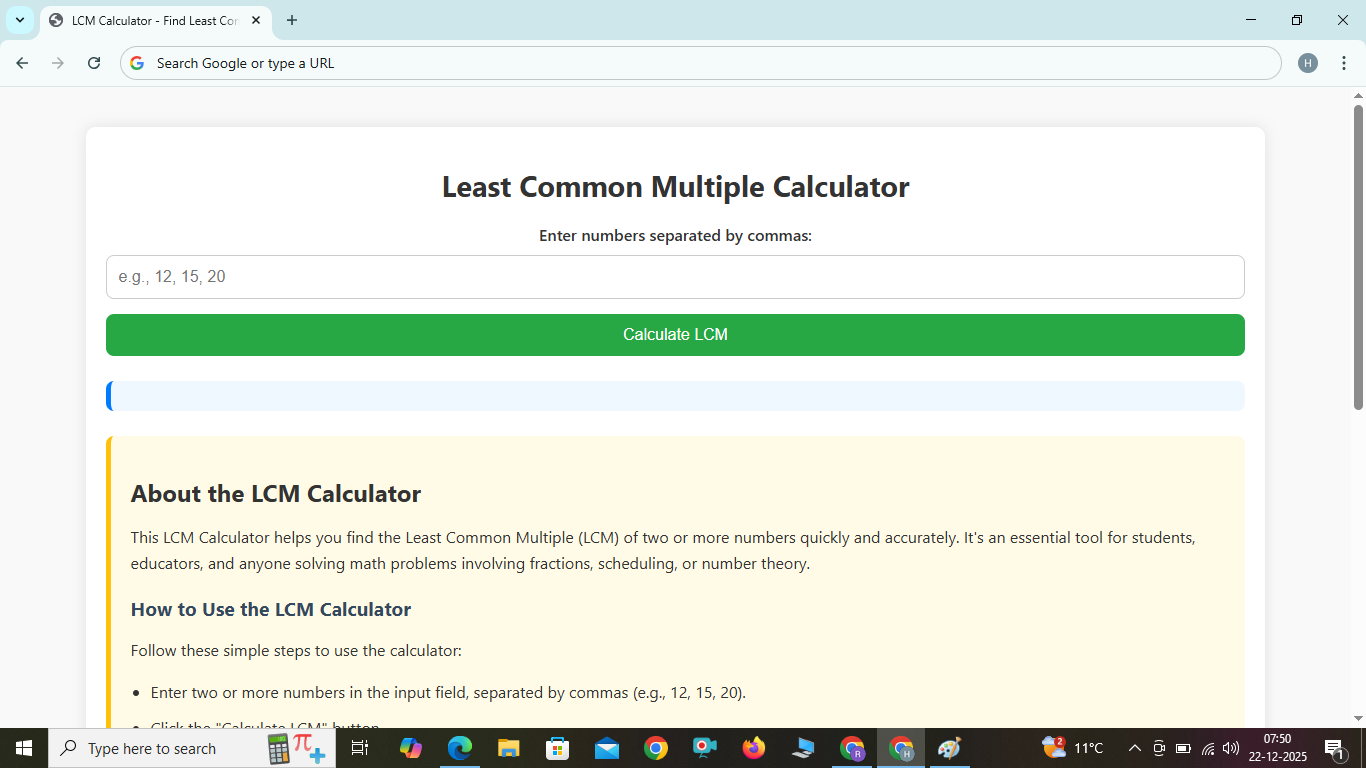Open Task View from the taskbar
This screenshot has width=1366, height=768.
[x=359, y=748]
